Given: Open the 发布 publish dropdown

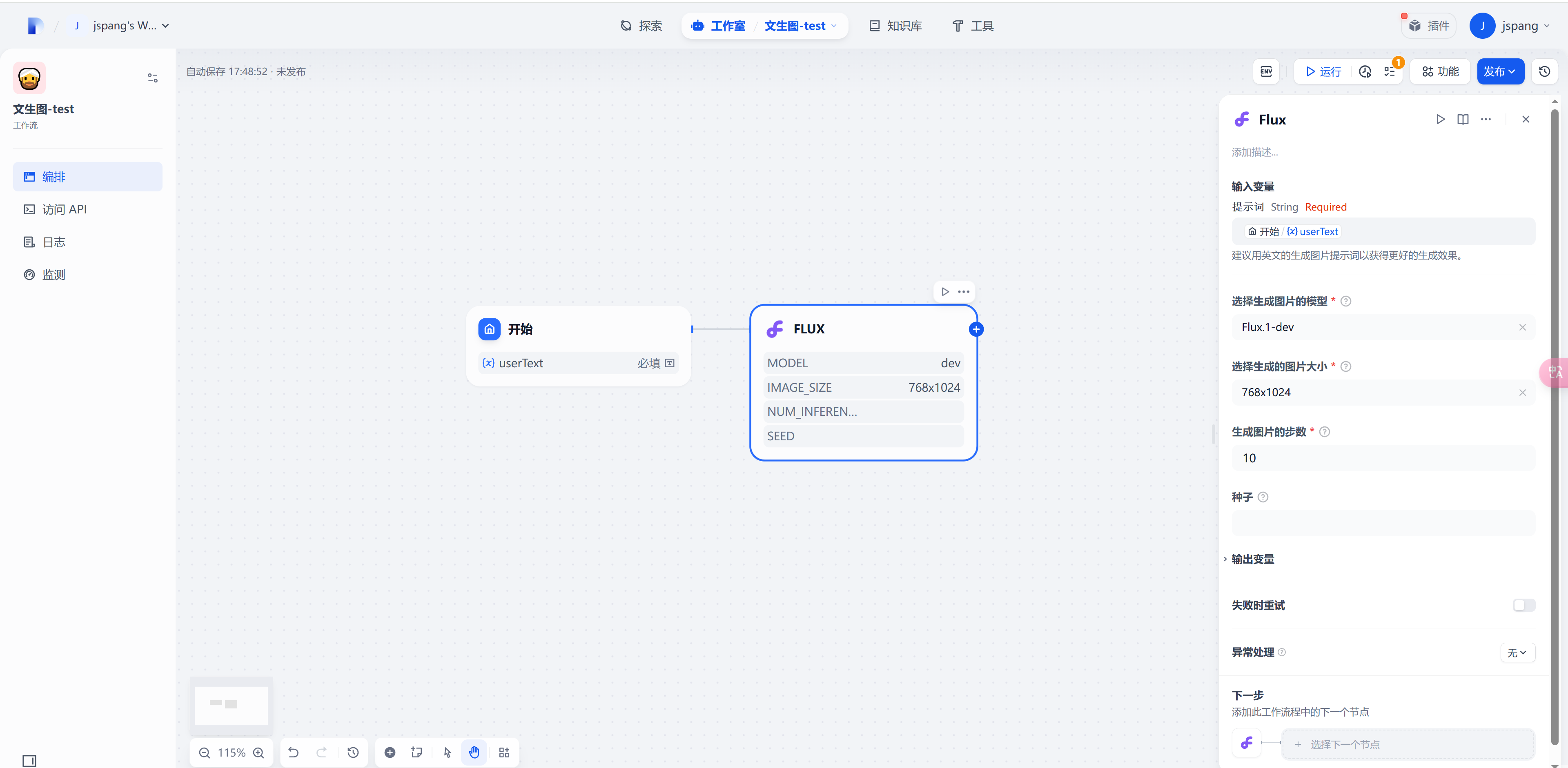Looking at the screenshot, I should pos(1500,72).
